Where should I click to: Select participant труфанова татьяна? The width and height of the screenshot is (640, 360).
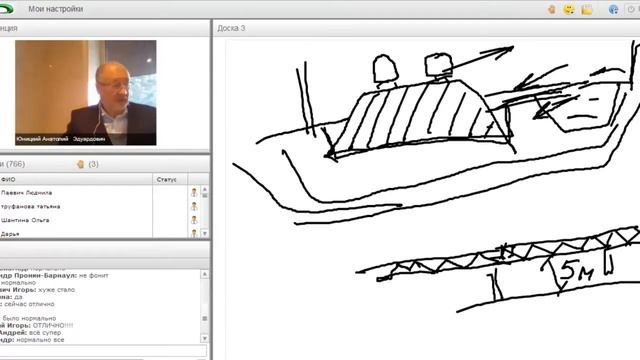31,207
